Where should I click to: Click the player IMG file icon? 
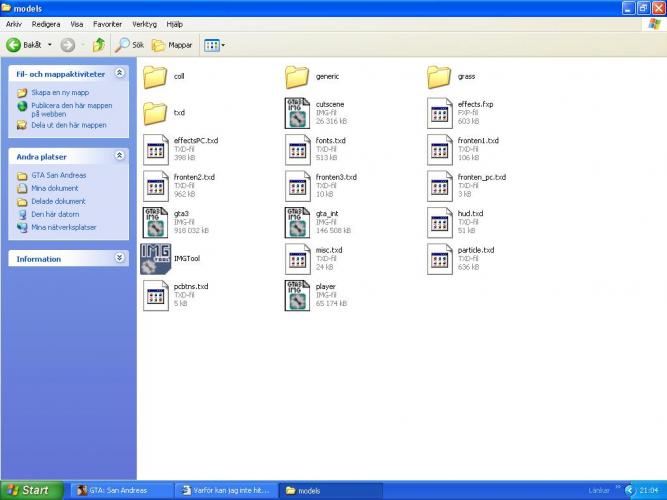pos(297,296)
